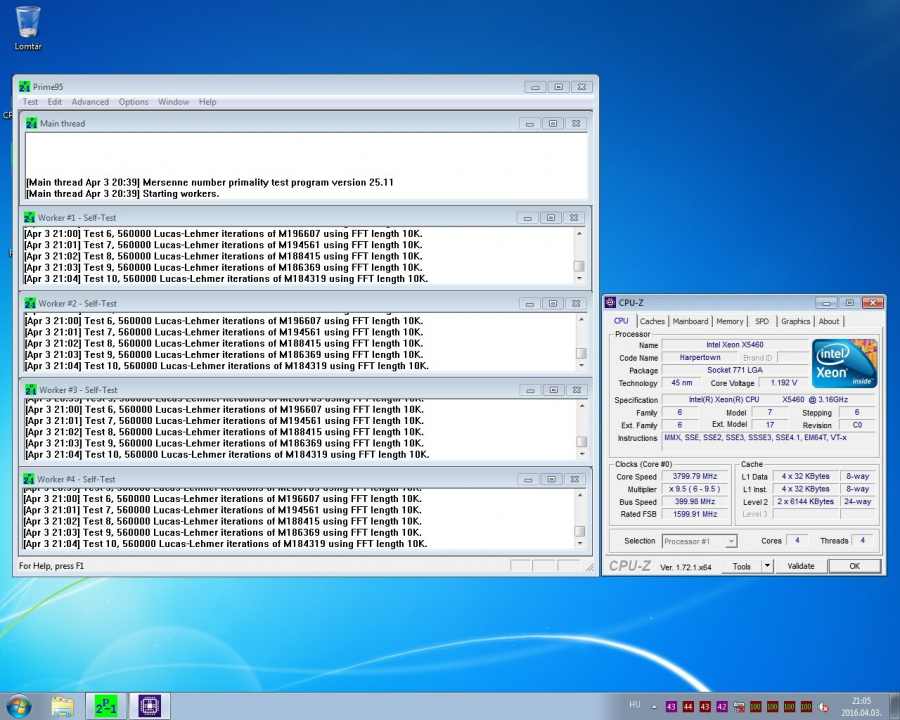900x720 pixels.
Task: Click Core Voltage value '1.192 V'
Action: tap(783, 382)
